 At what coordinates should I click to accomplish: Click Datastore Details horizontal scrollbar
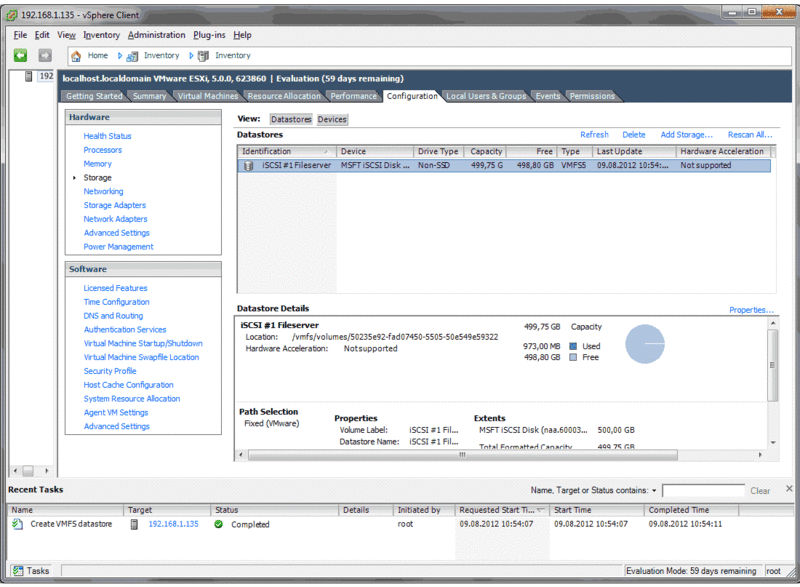coord(462,454)
